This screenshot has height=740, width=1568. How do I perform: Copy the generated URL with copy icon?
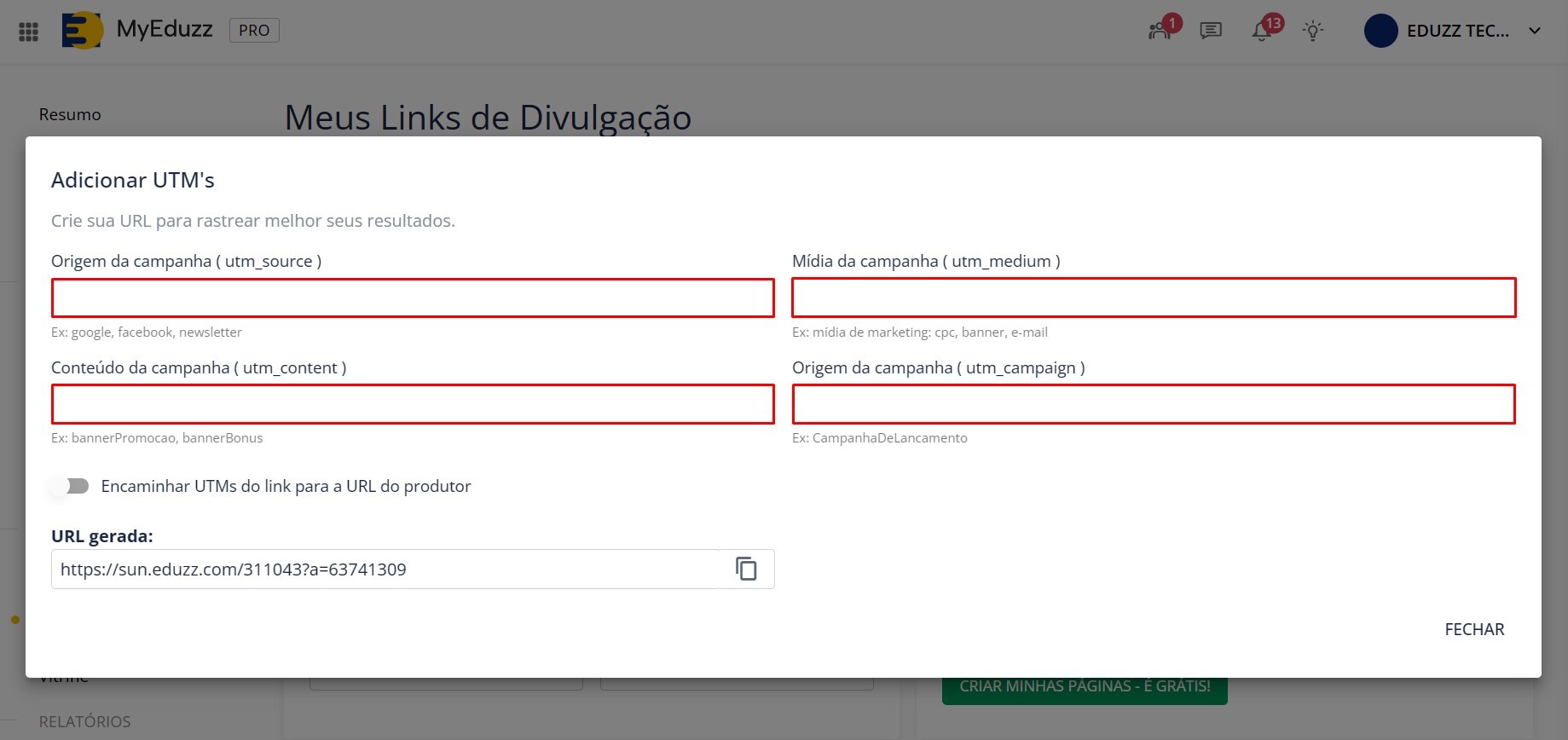(x=746, y=569)
